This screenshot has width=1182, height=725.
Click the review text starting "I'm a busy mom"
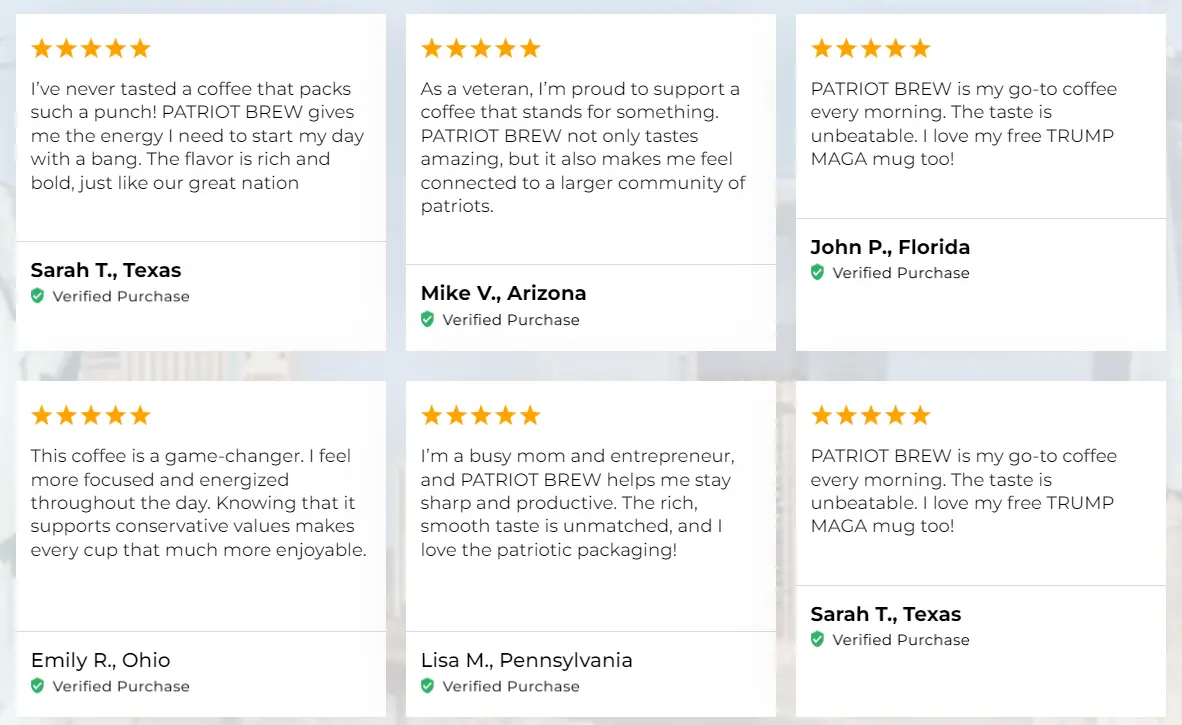pos(577,503)
